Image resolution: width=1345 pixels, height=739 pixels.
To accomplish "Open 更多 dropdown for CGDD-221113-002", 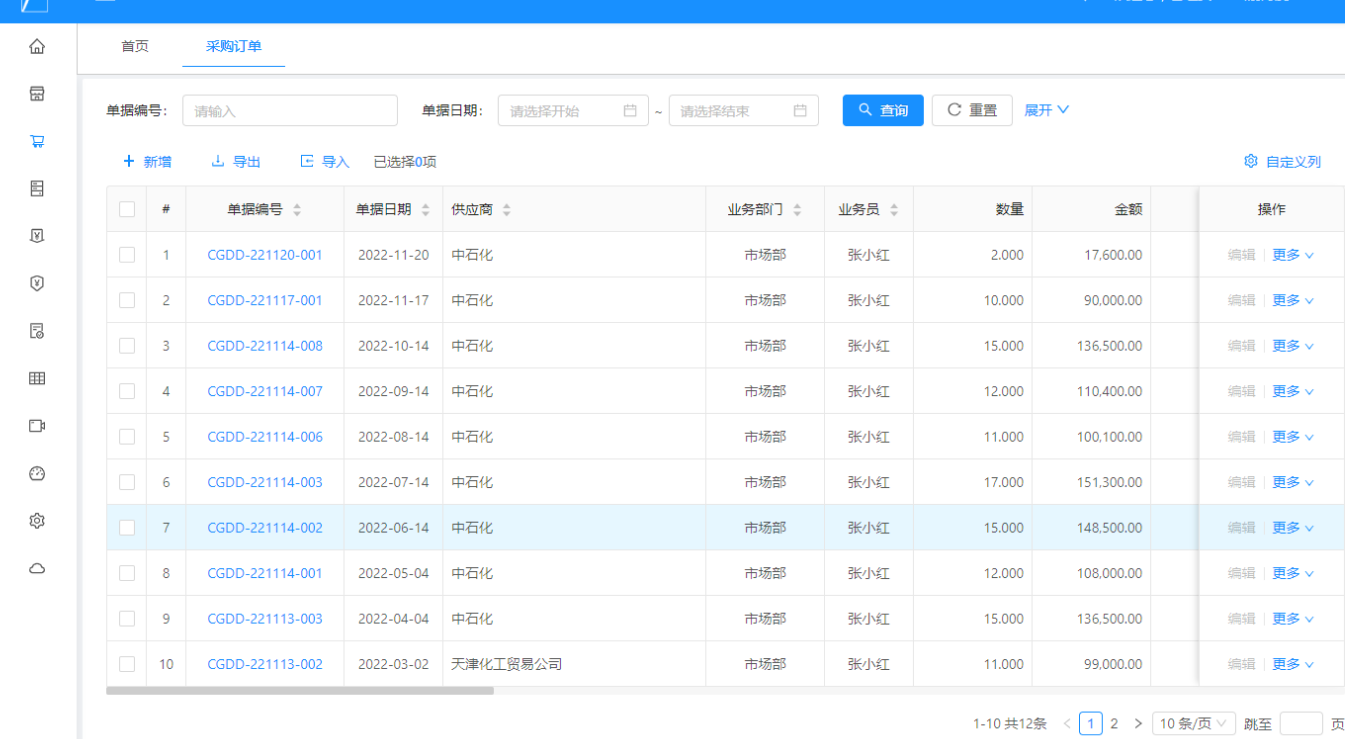I will pos(1293,664).
